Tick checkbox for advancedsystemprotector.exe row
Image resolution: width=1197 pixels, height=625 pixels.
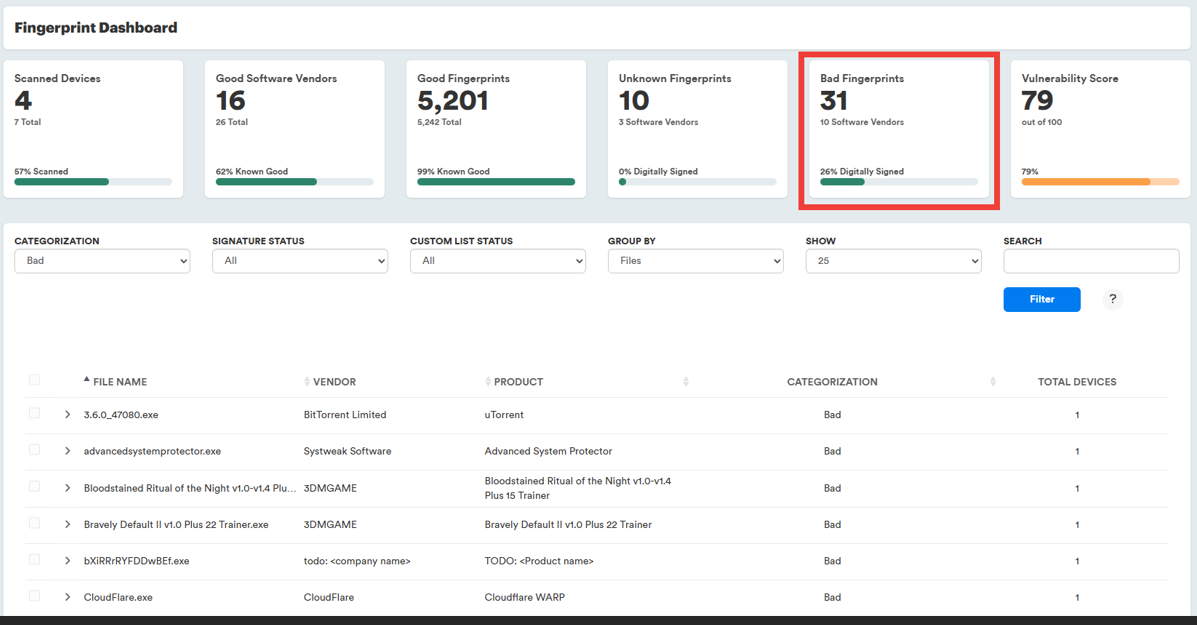pos(34,450)
